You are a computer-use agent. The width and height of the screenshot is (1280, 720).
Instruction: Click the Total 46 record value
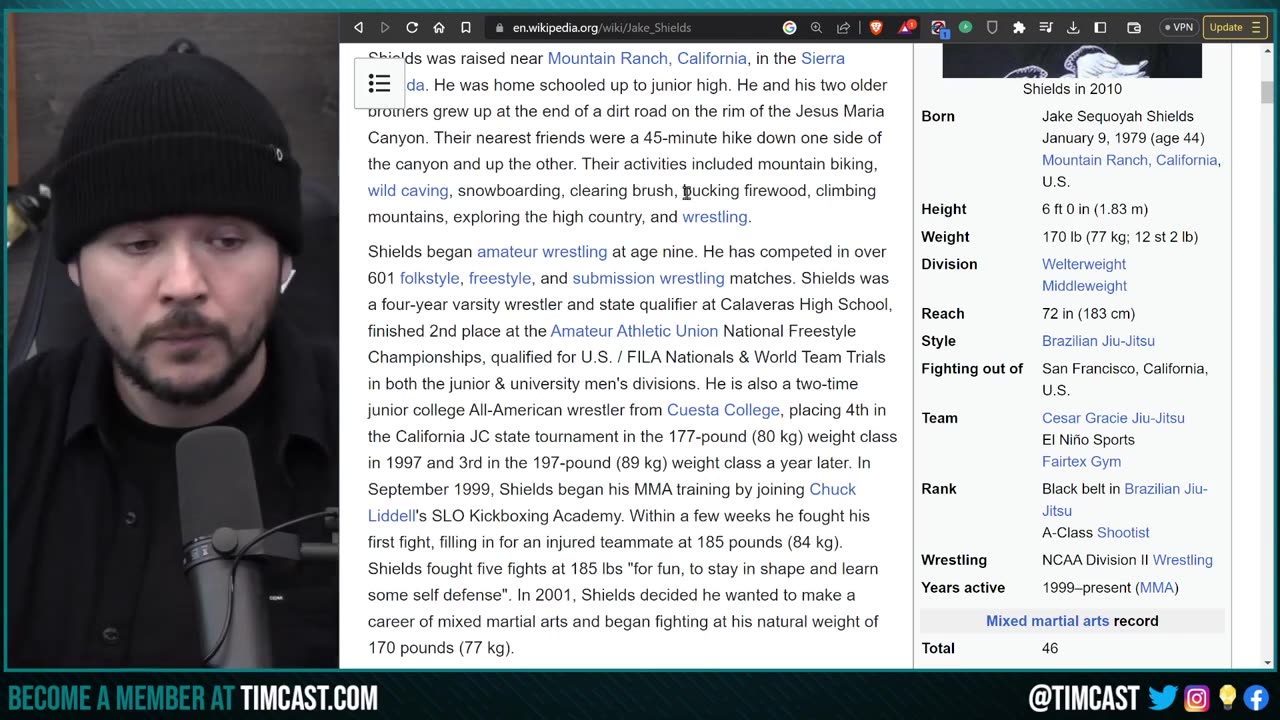click(1050, 648)
